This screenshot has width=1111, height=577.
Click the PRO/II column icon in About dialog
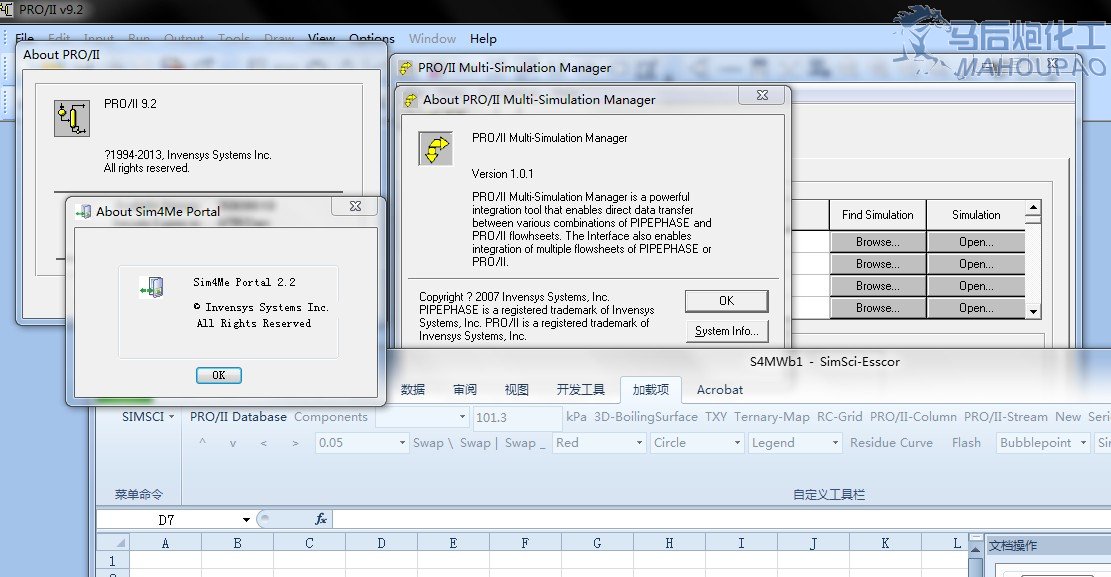point(71,118)
